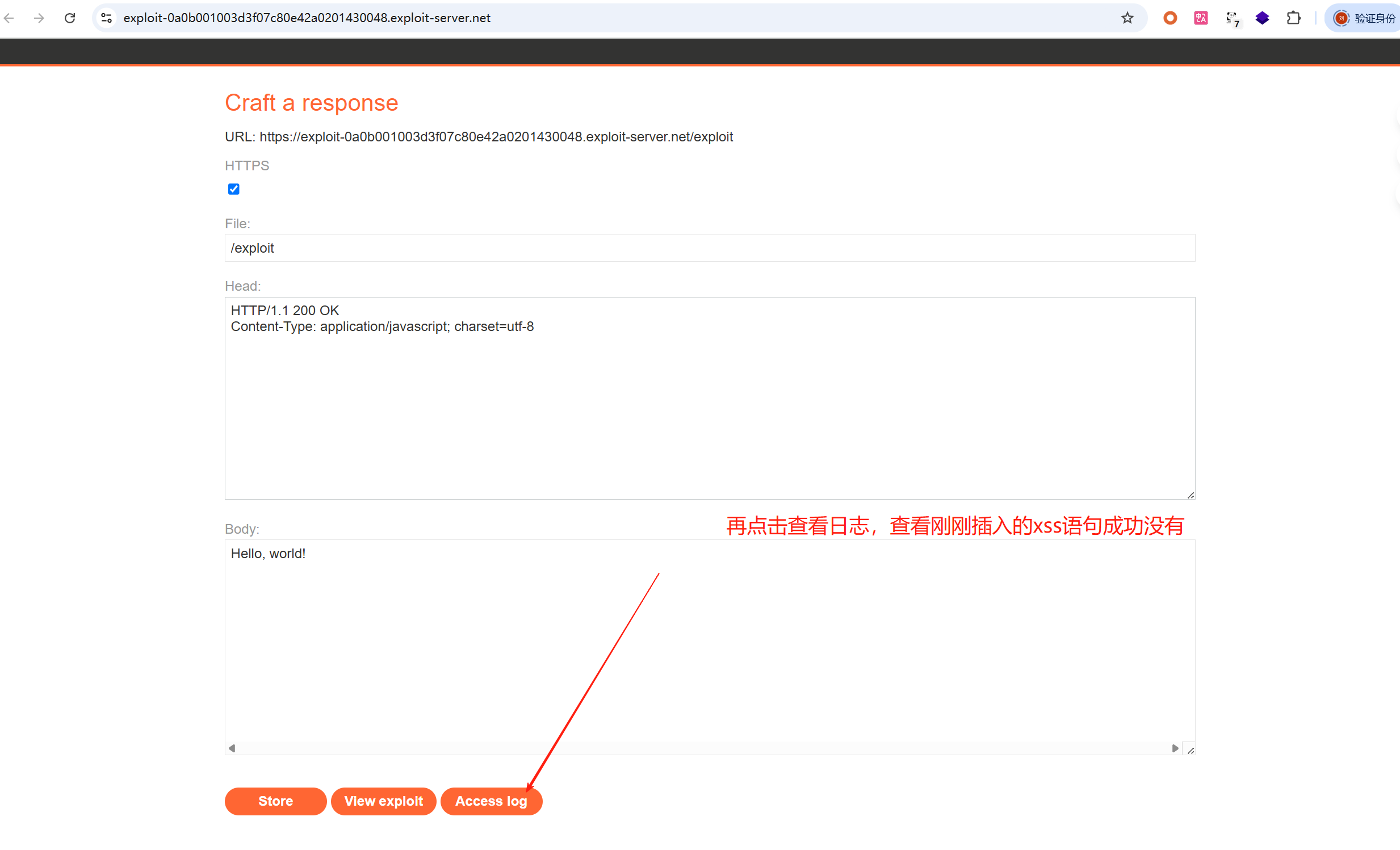Reload the exploit server page
The width and height of the screenshot is (1400, 850).
[70, 18]
